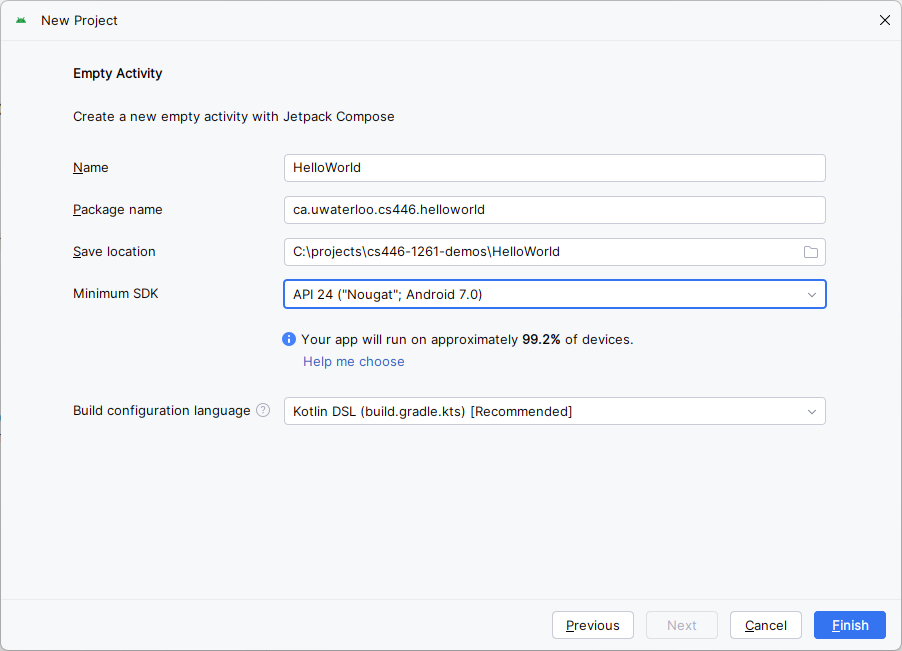Select the Save location path field
Screen dimensions: 902x651
tap(540, 252)
